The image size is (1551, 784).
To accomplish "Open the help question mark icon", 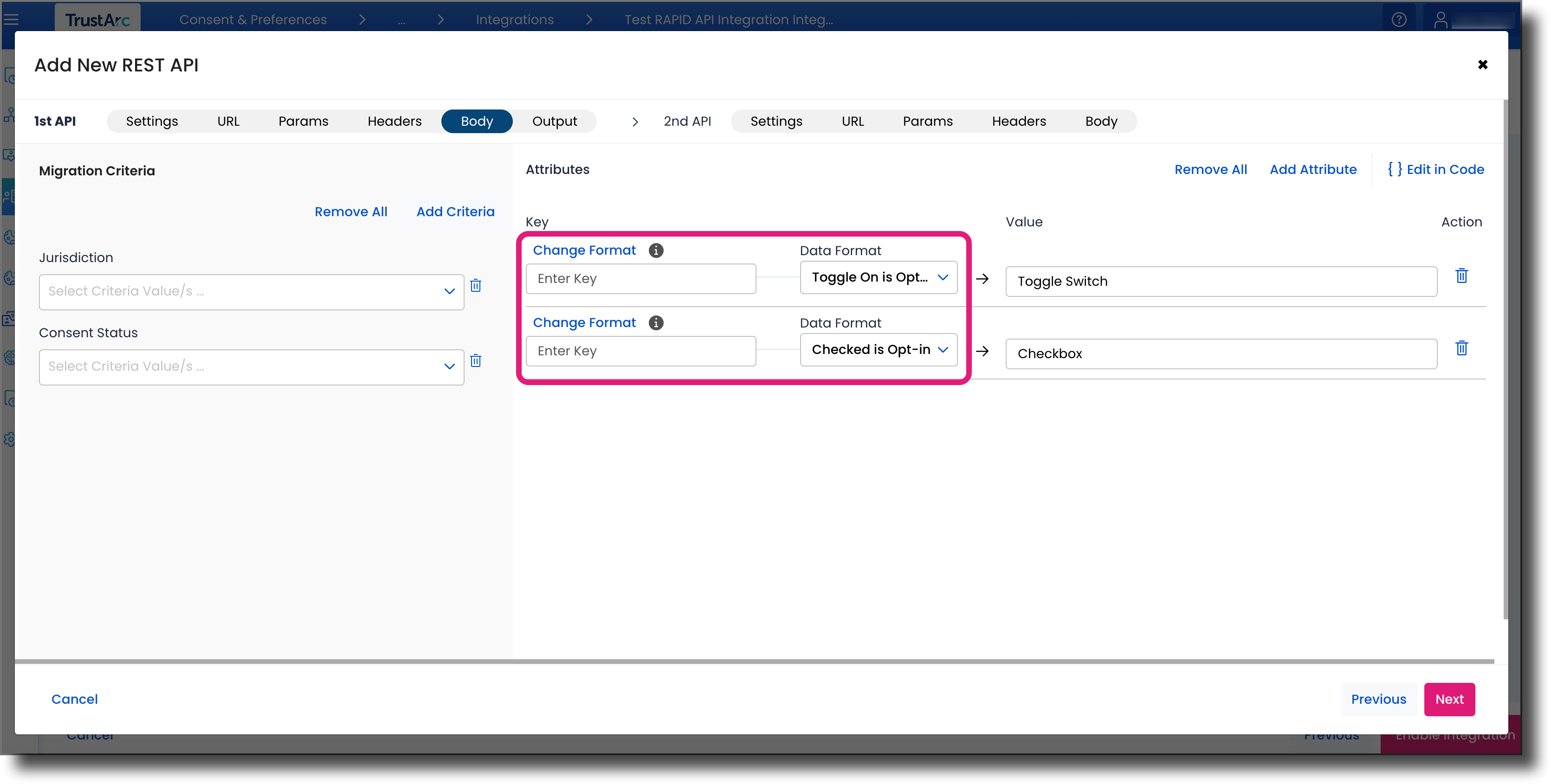I will tap(1399, 20).
